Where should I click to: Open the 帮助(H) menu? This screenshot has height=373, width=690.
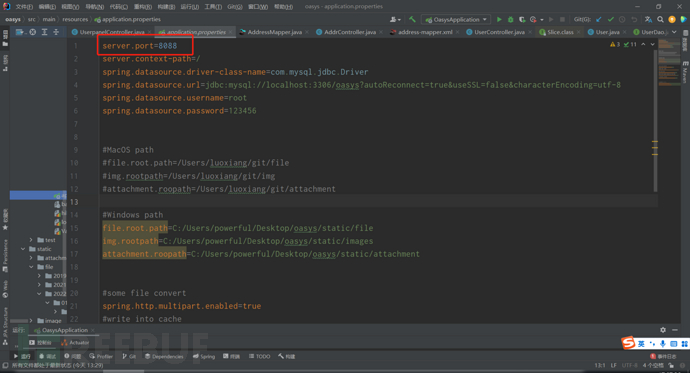click(x=283, y=7)
